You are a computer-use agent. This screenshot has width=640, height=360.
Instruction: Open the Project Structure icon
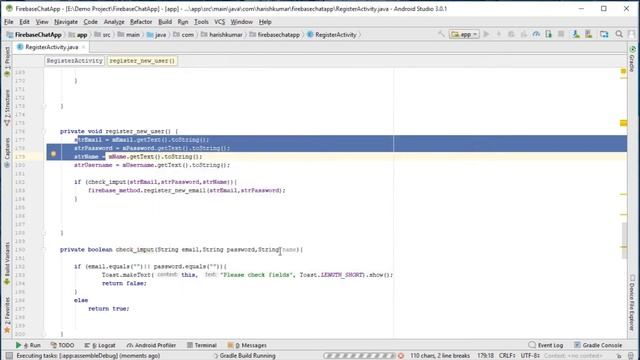(604, 34)
